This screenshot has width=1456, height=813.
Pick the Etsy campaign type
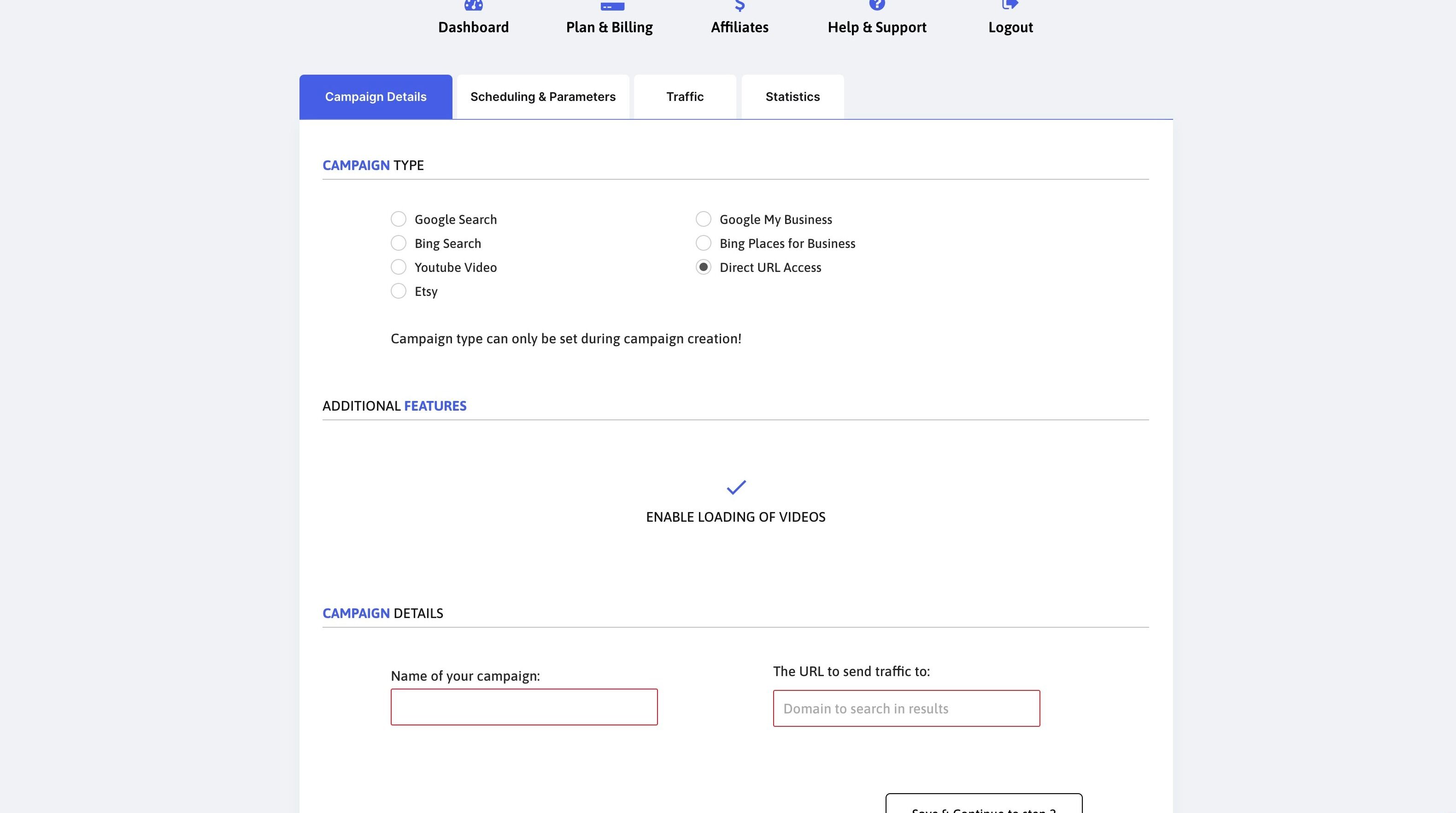coord(399,291)
